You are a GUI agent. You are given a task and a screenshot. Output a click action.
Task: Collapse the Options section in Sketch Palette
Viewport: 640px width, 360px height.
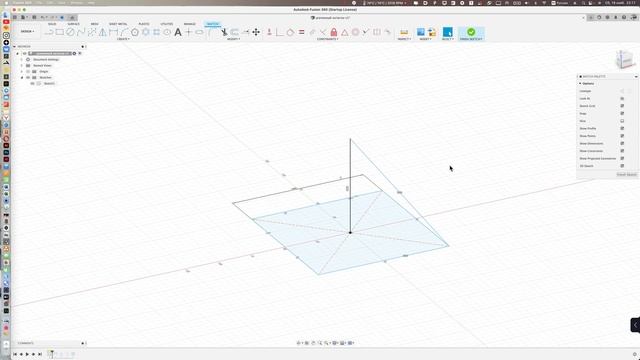click(580, 84)
